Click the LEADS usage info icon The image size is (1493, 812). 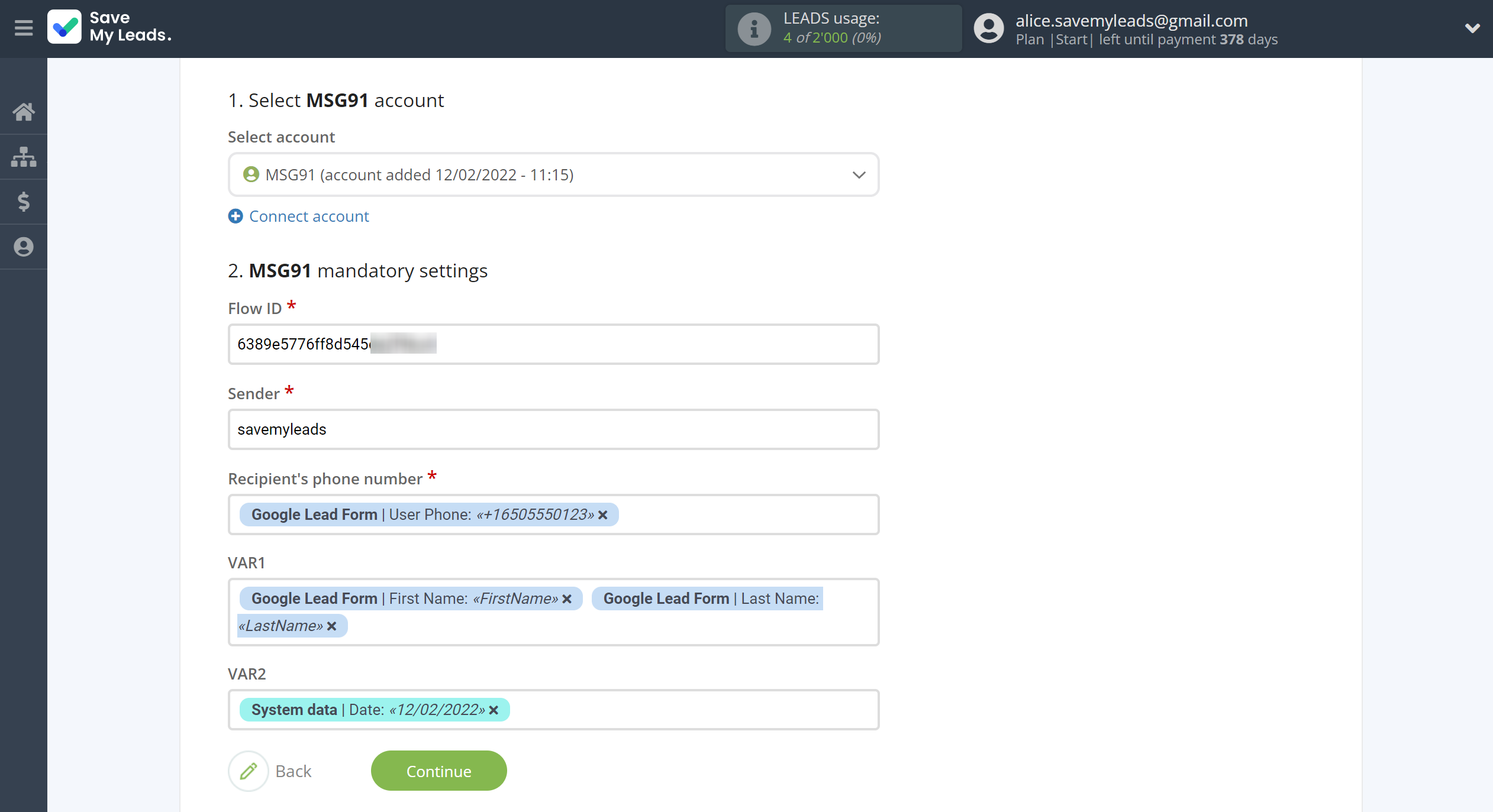click(x=754, y=28)
